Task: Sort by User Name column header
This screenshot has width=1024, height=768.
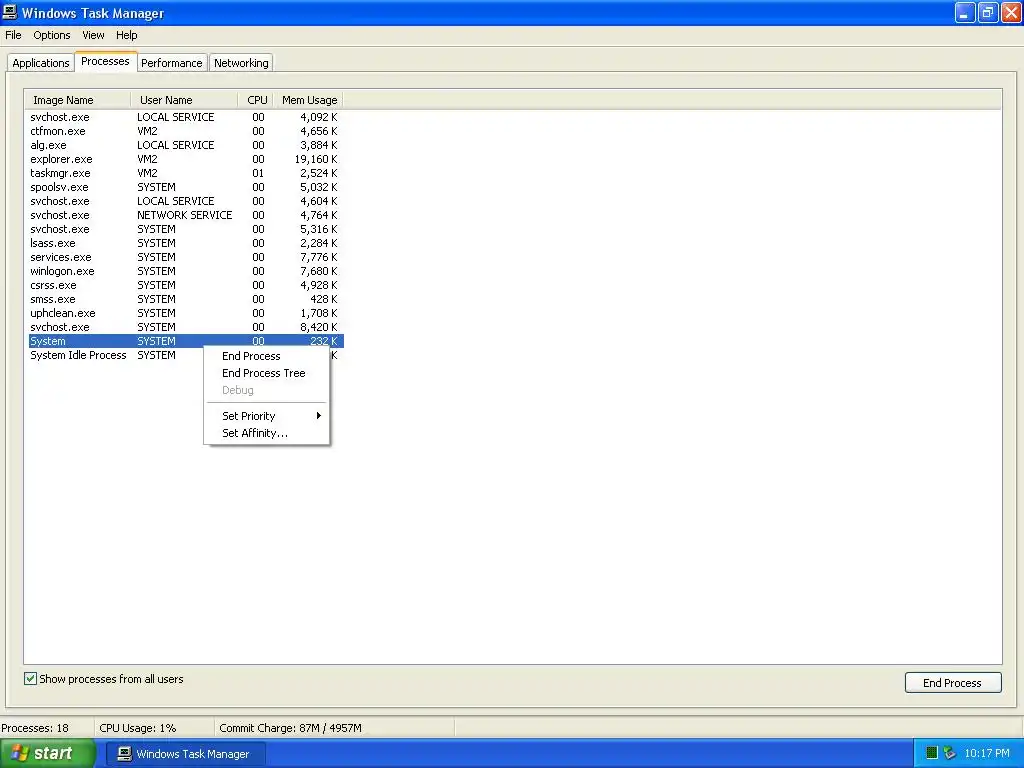Action: (x=184, y=100)
